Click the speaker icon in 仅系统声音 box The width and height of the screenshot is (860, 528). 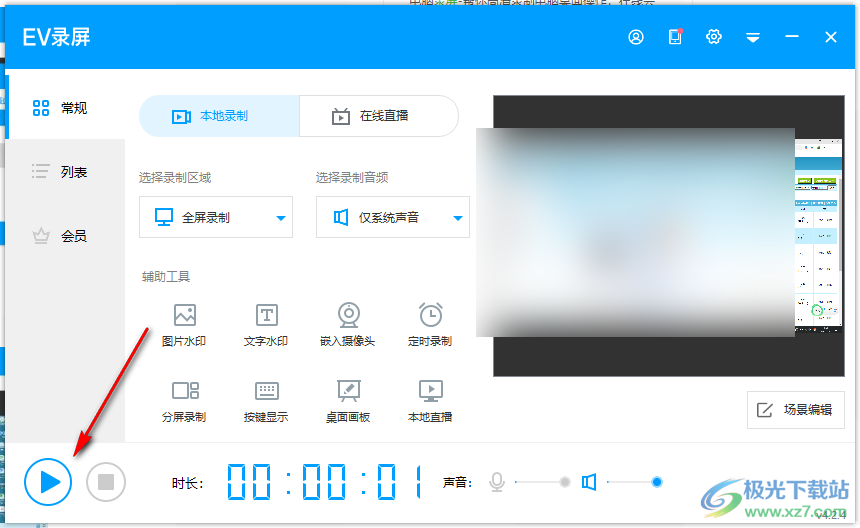[341, 217]
